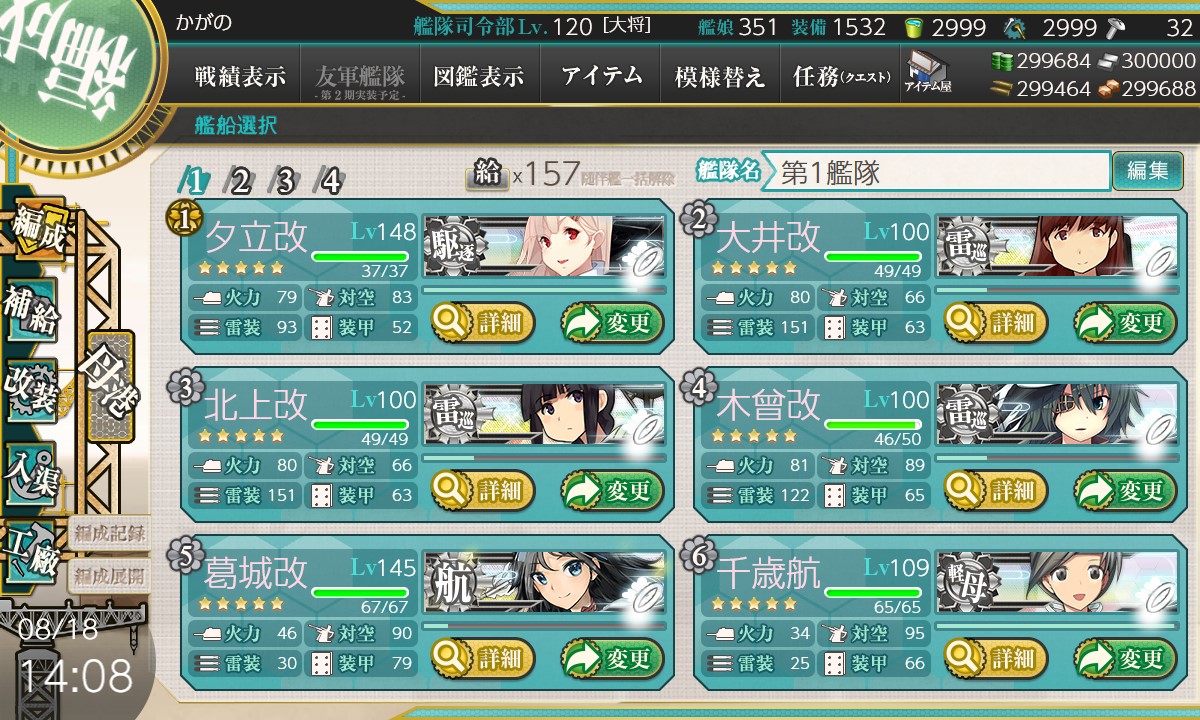Show 詳細 details for 夕立改

point(483,323)
